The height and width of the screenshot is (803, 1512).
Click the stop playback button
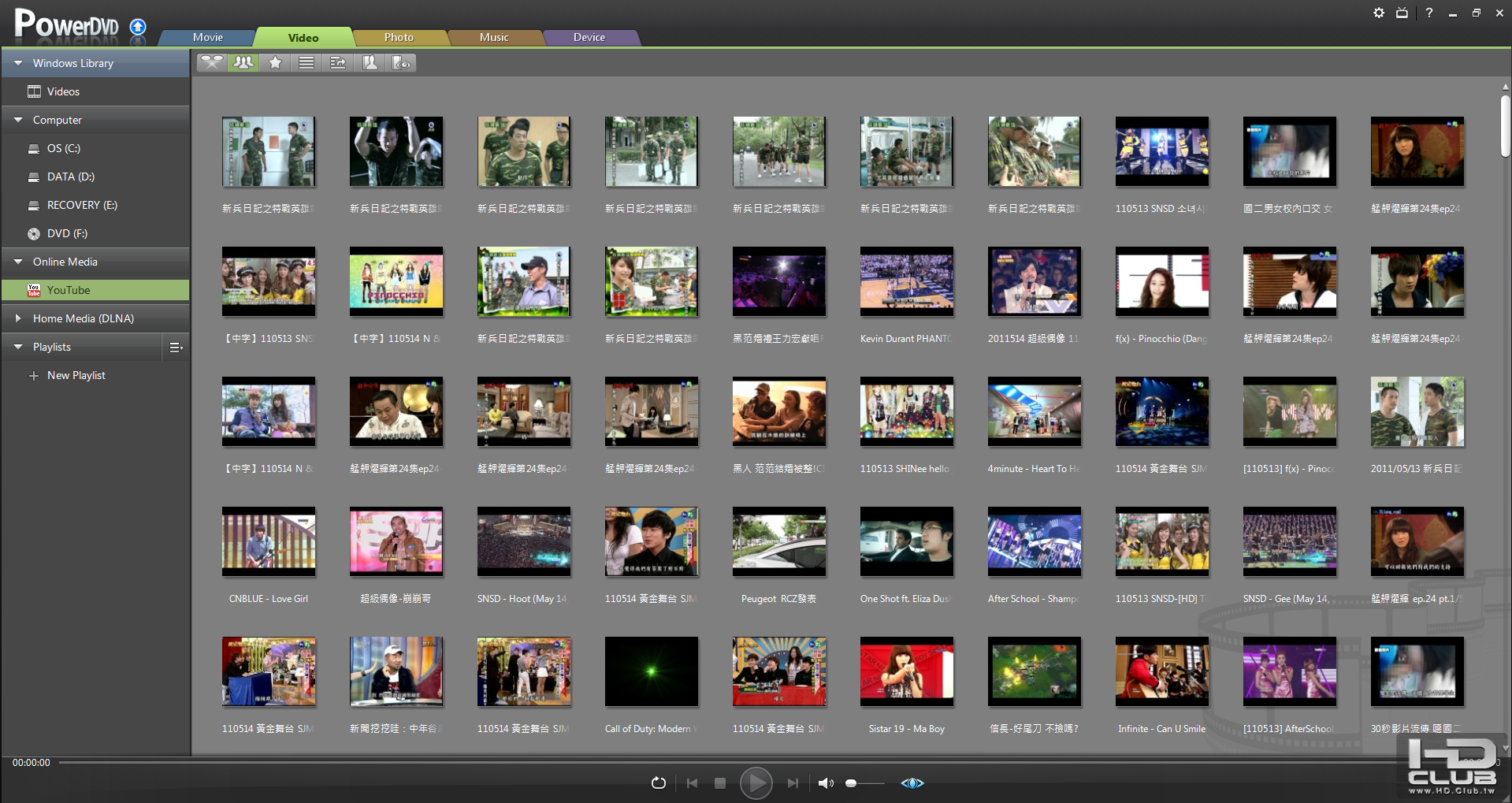[x=719, y=783]
